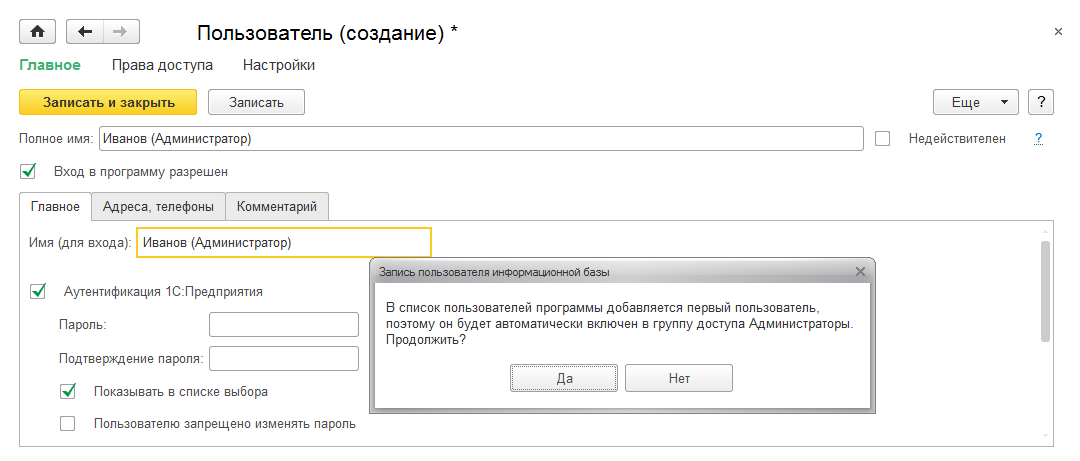Open the Комментарий tab
The image size is (1080, 461).
pyautogui.click(x=277, y=207)
